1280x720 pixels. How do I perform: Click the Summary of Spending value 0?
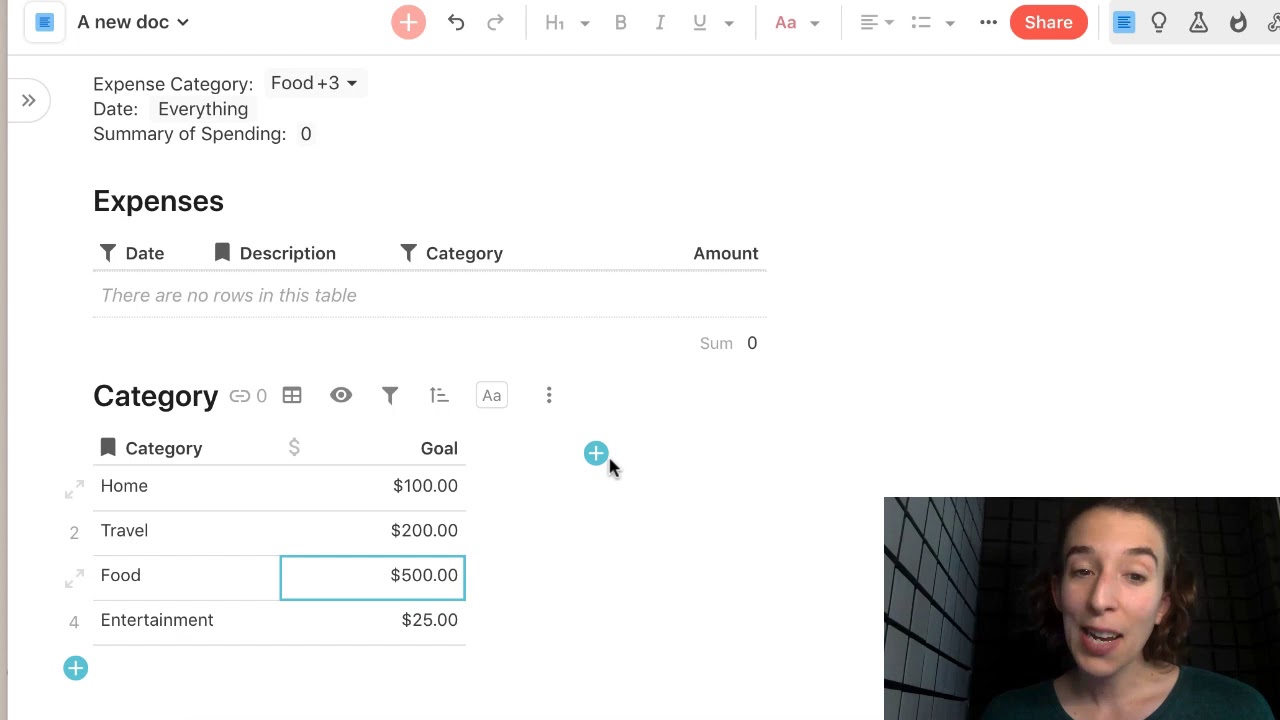(x=306, y=134)
